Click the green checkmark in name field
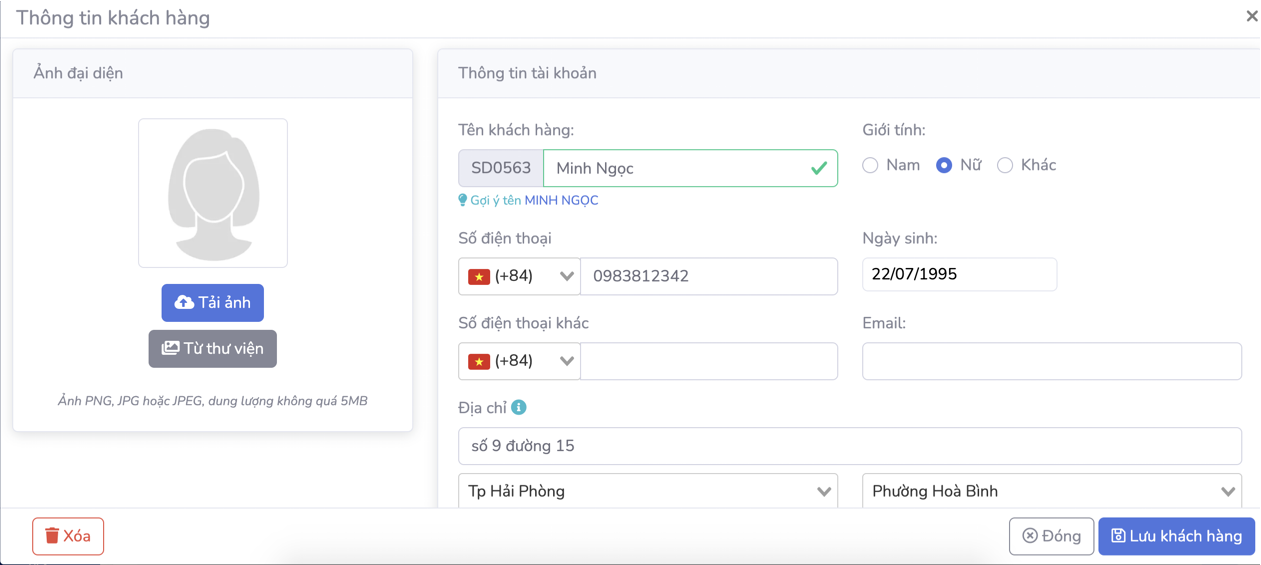Viewport: 1261px width, 565px height. click(x=819, y=168)
